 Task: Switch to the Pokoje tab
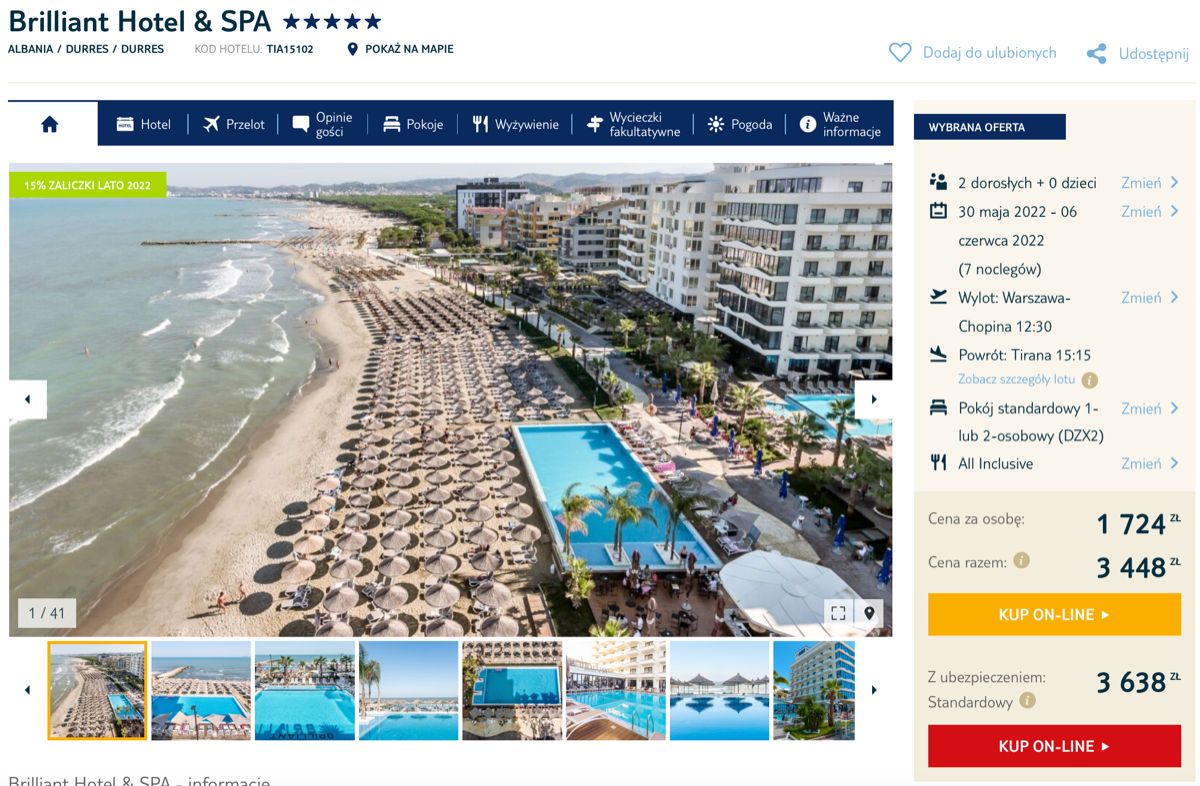tap(413, 124)
